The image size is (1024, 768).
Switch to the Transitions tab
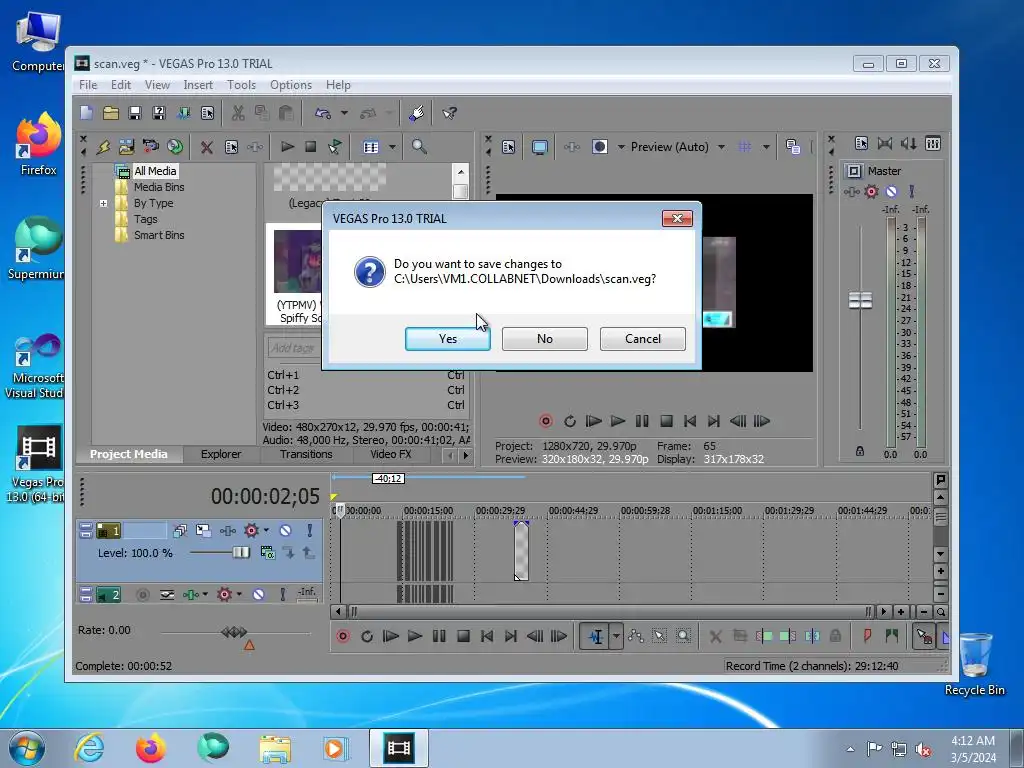pos(306,454)
